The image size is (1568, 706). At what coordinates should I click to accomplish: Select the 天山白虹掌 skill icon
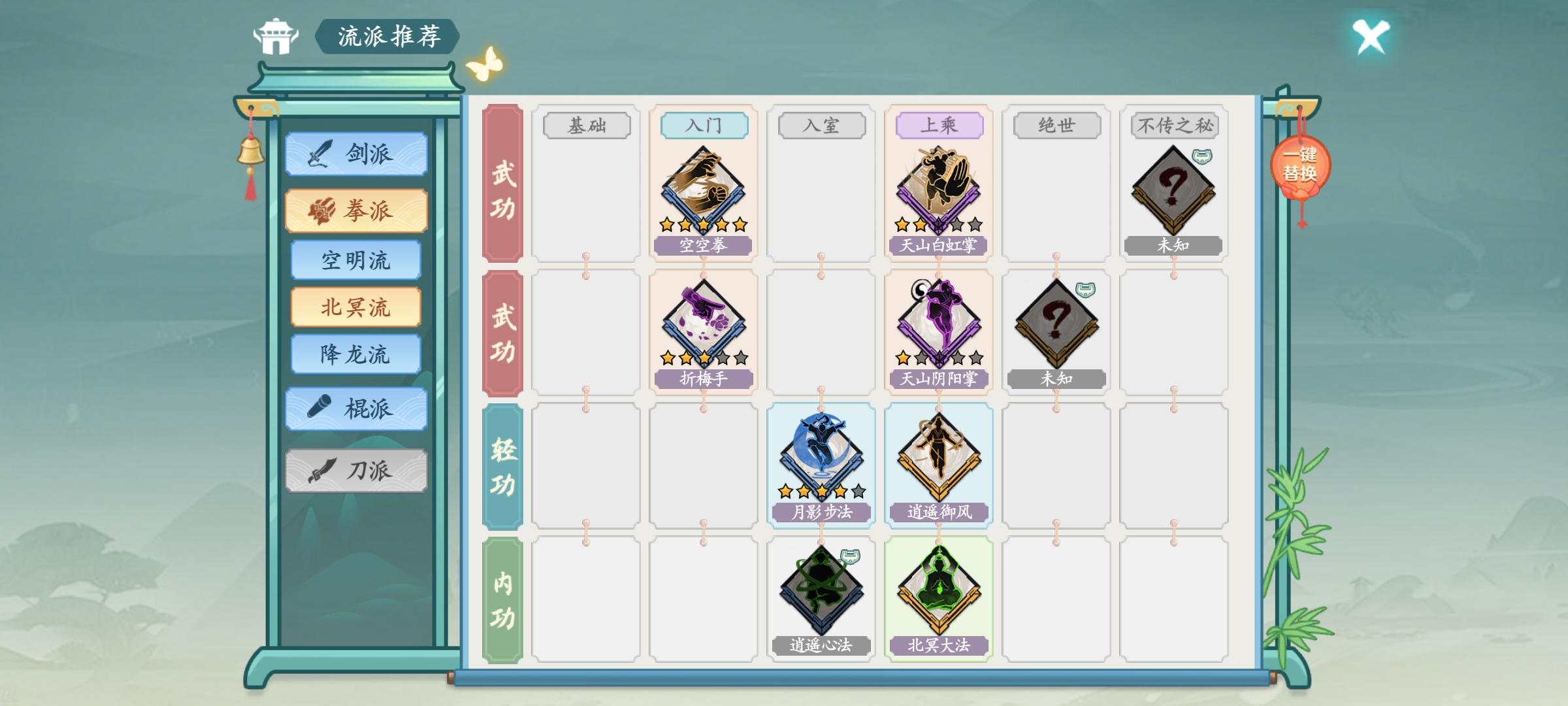(x=938, y=190)
